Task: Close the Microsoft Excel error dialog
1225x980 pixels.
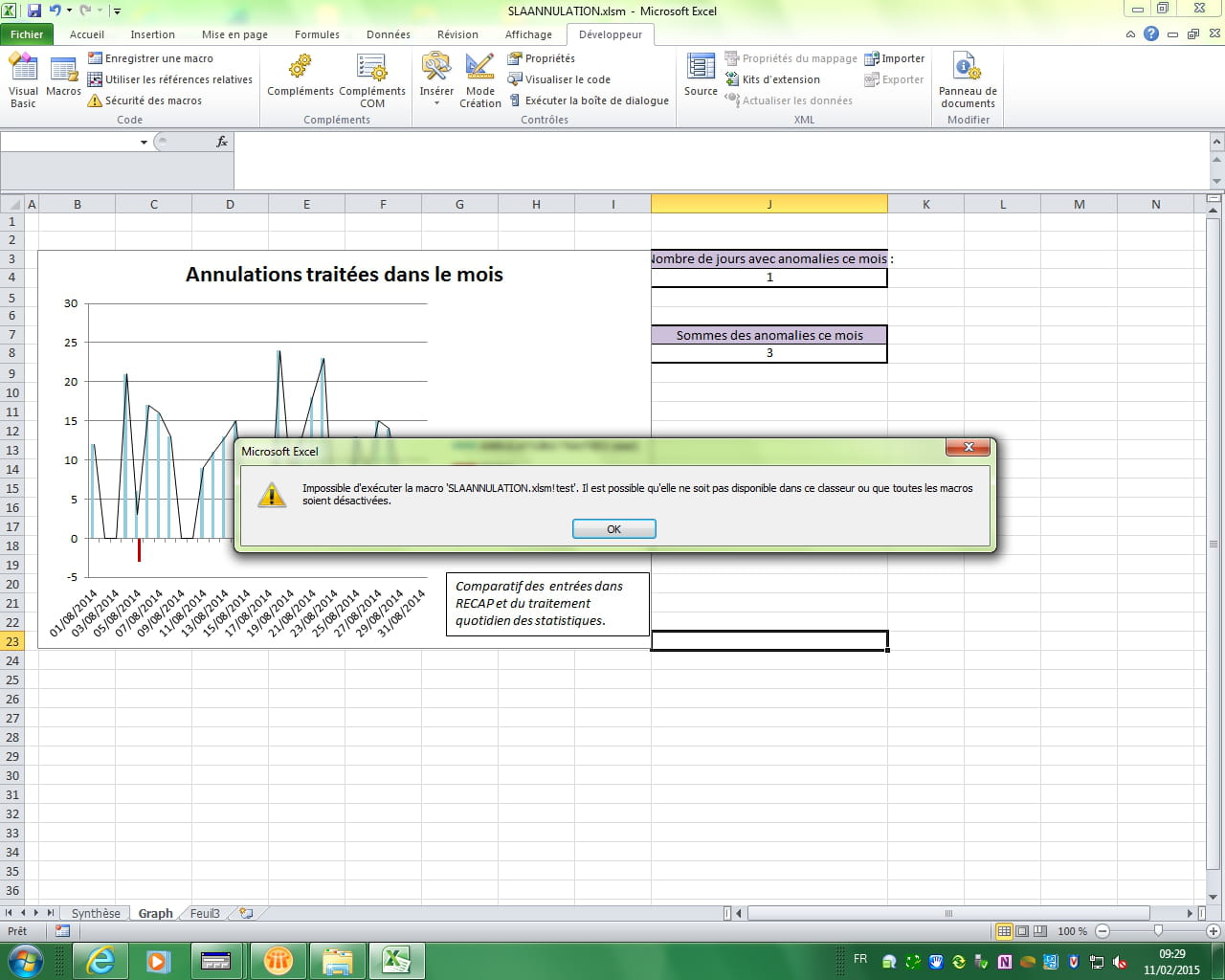Action: point(969,447)
